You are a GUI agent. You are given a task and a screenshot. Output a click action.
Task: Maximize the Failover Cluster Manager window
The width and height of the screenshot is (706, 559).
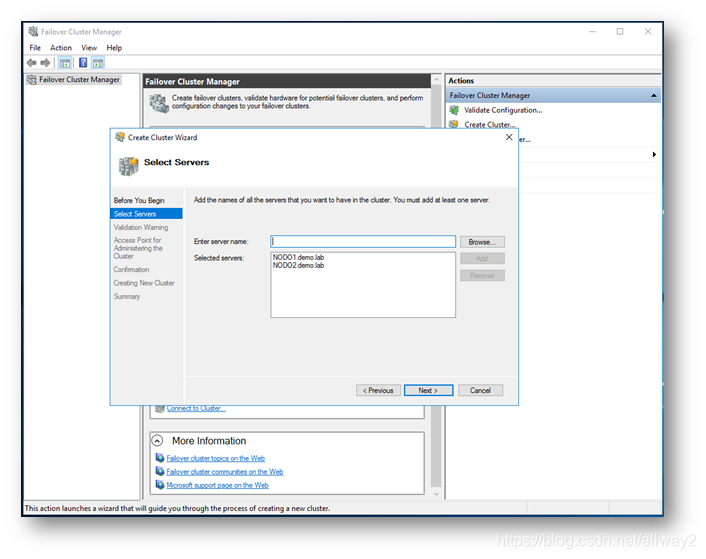pyautogui.click(x=620, y=32)
